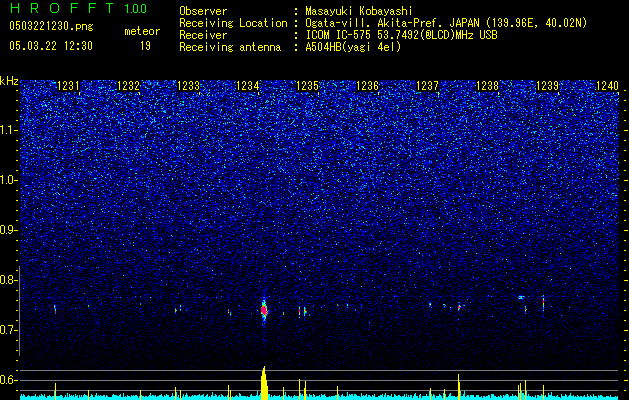Click the Observer field label
Screen dimensions: 629x400
[x=203, y=12]
